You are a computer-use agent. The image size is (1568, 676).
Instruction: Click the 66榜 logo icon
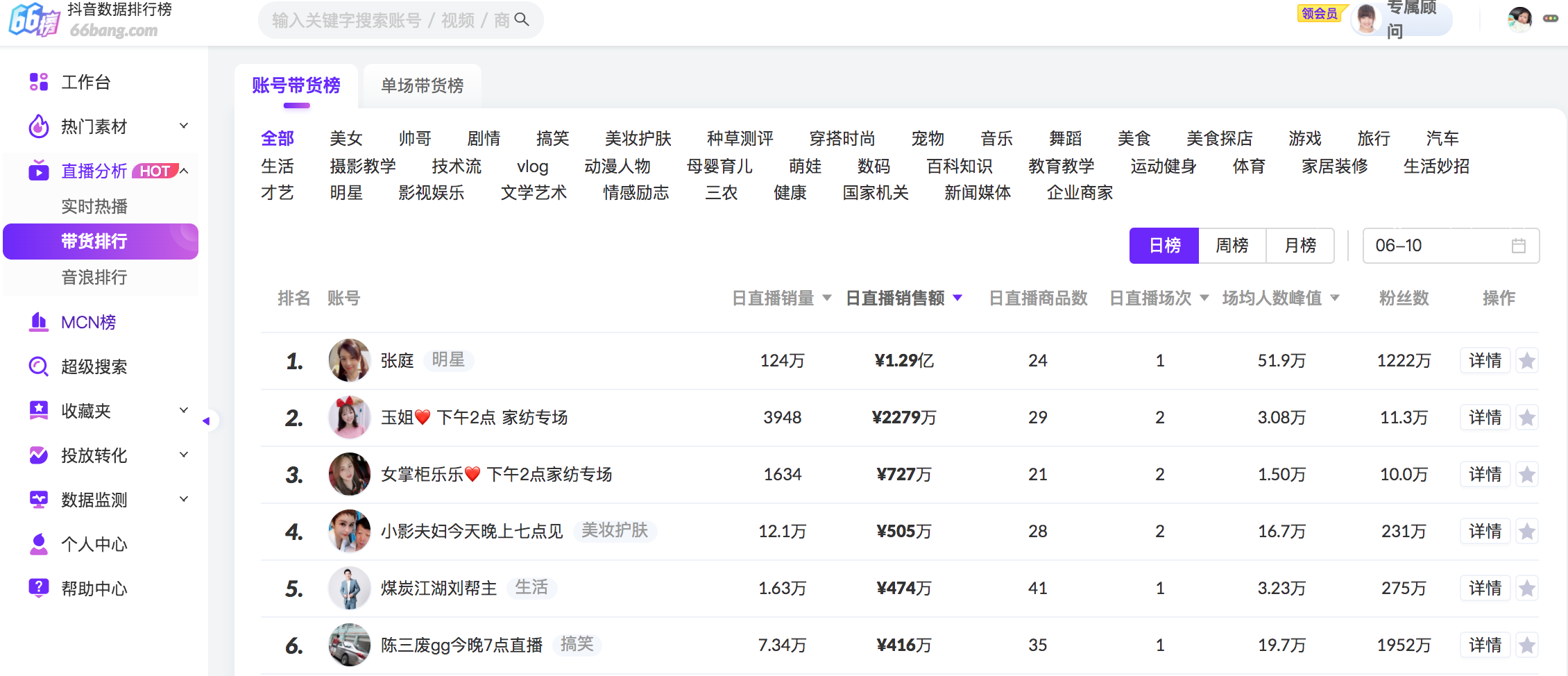click(x=34, y=19)
